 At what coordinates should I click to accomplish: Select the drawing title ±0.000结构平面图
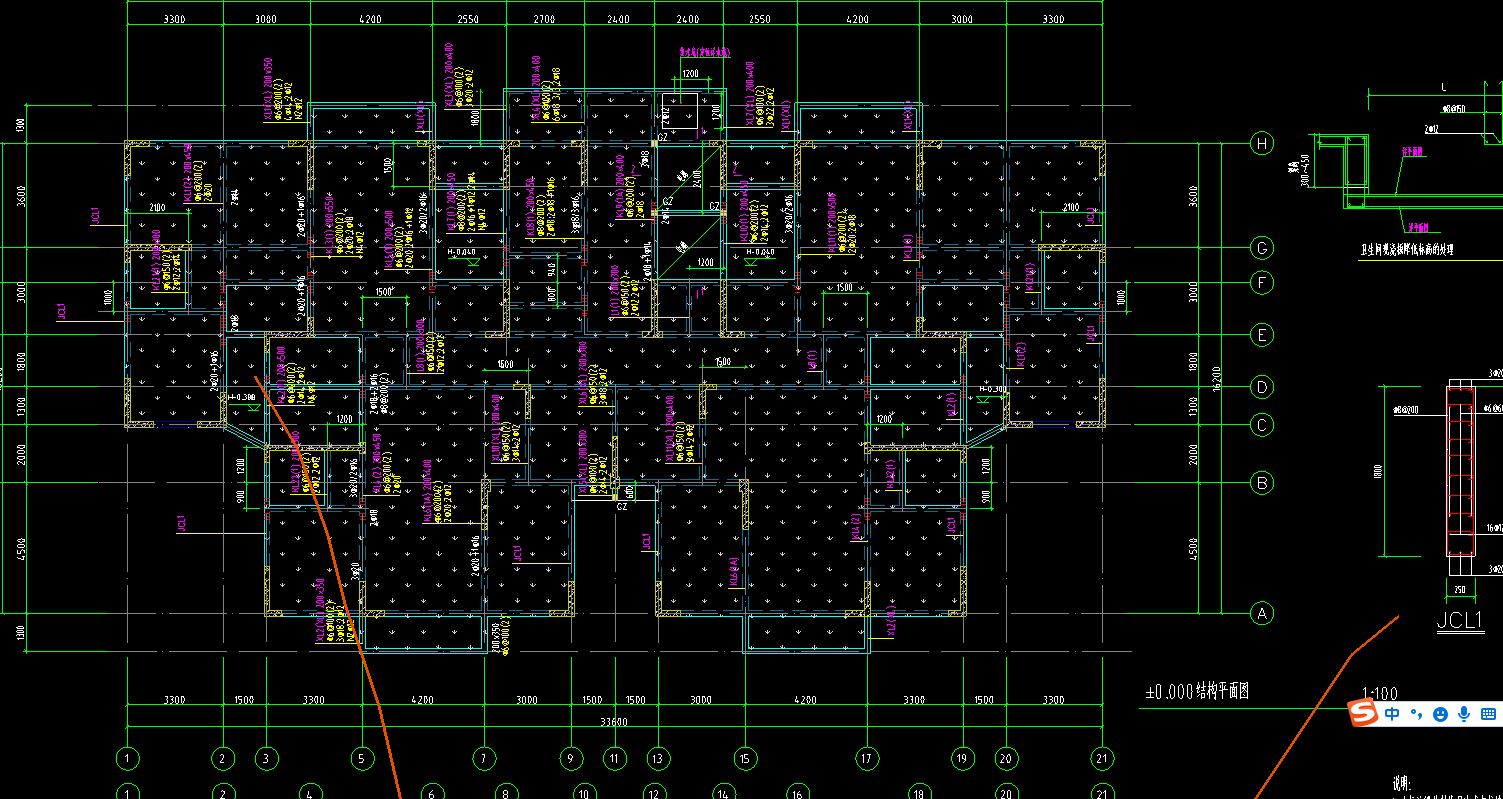point(1196,691)
